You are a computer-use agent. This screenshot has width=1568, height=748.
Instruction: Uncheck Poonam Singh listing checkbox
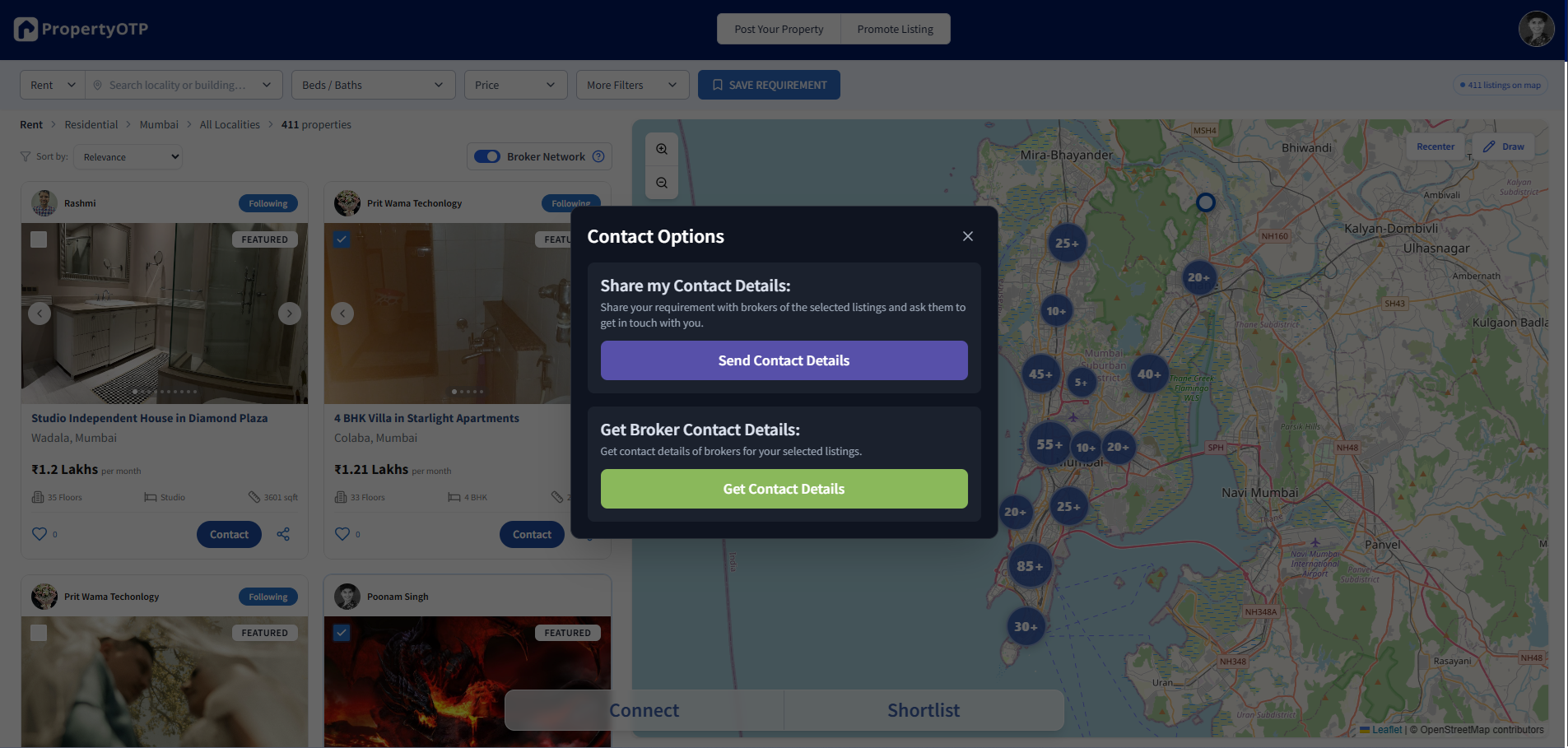click(x=342, y=633)
